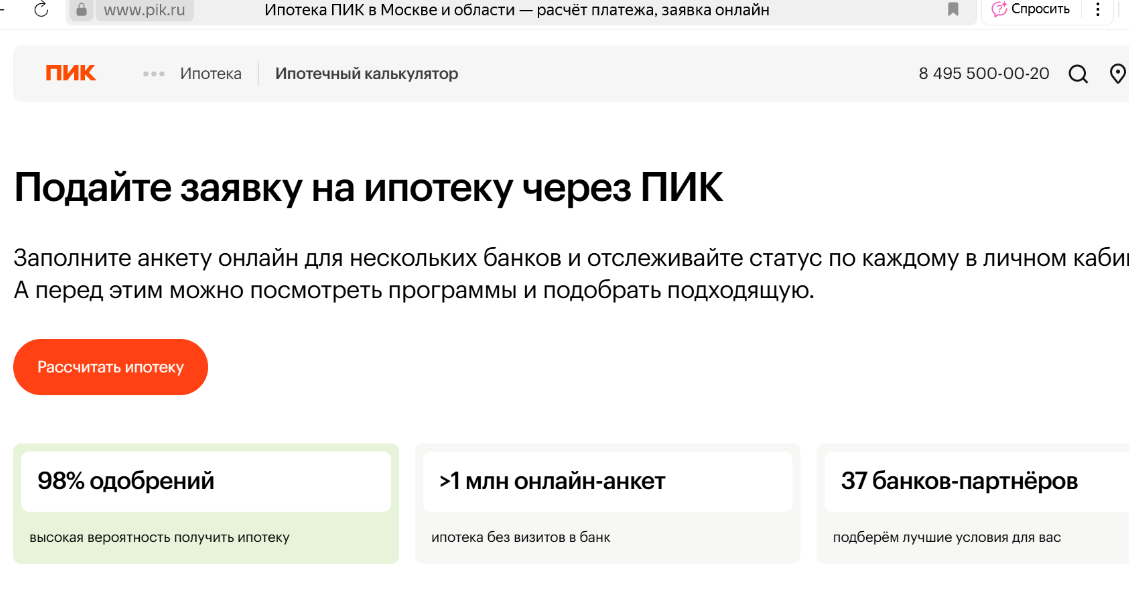
Task: Bookmark this page with the bookmark icon
Action: click(953, 9)
